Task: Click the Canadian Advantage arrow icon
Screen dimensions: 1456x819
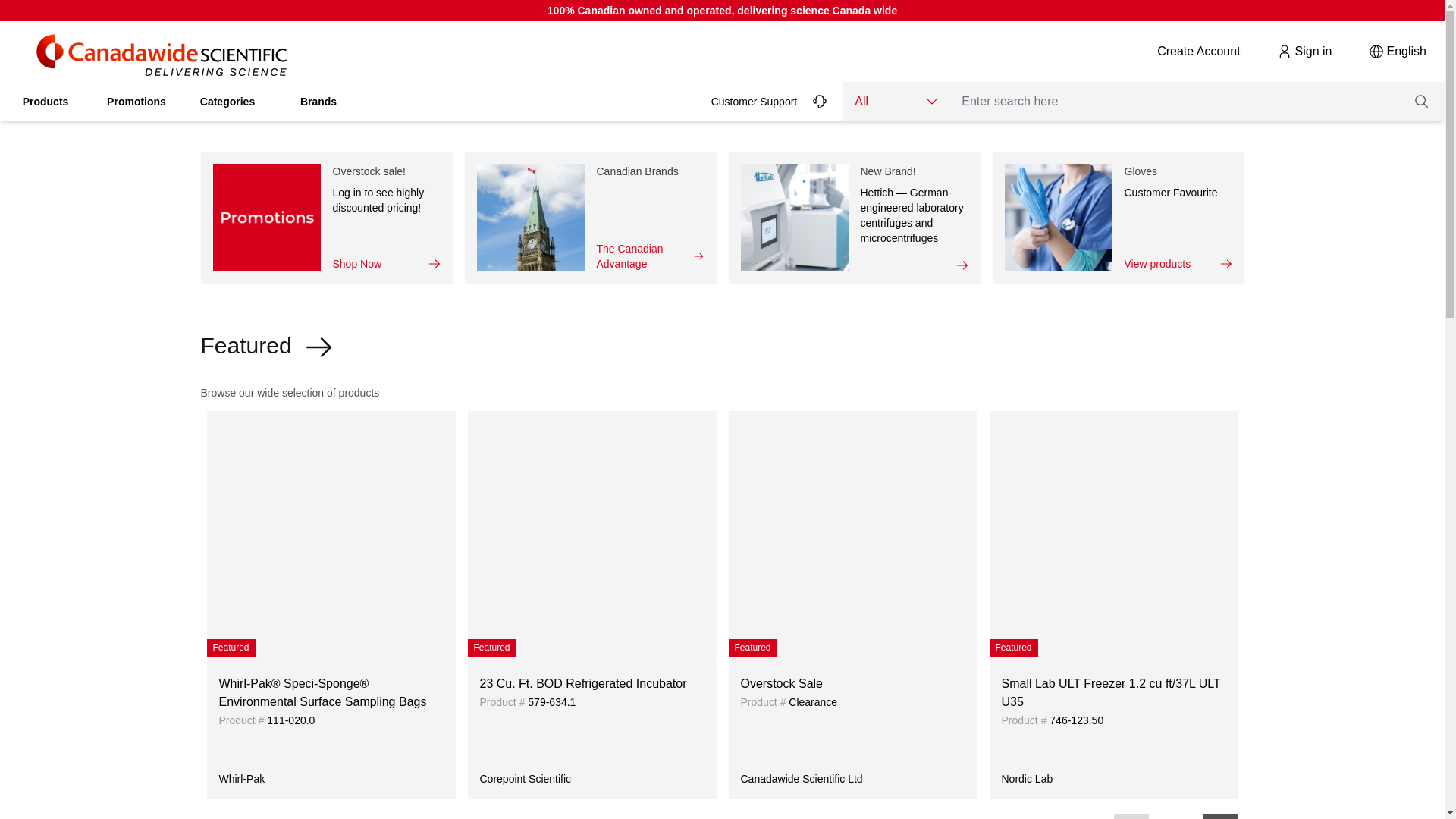Action: [x=698, y=256]
